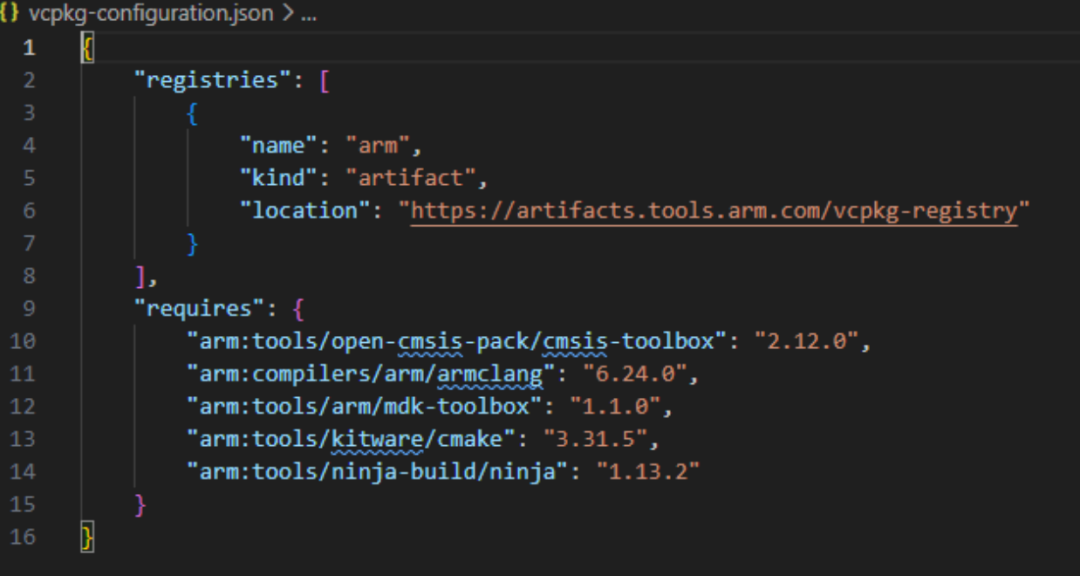The height and width of the screenshot is (576, 1080).
Task: Click the "arm" name value
Action: pos(377,145)
